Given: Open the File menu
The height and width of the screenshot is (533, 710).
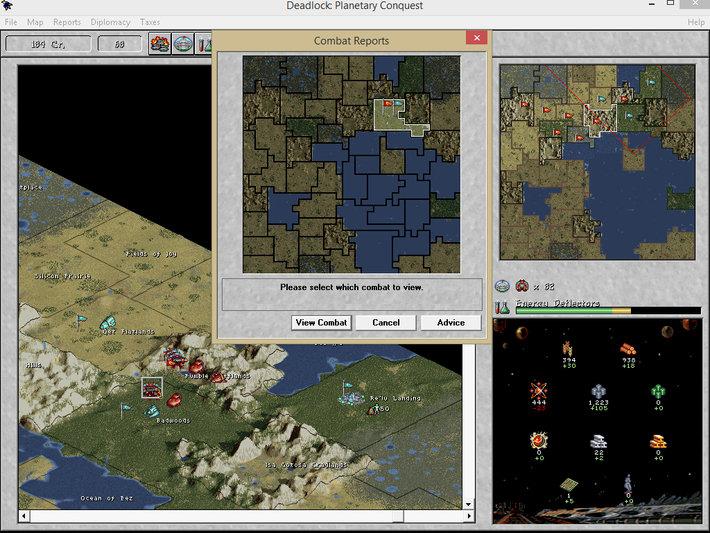Looking at the screenshot, I should [11, 22].
